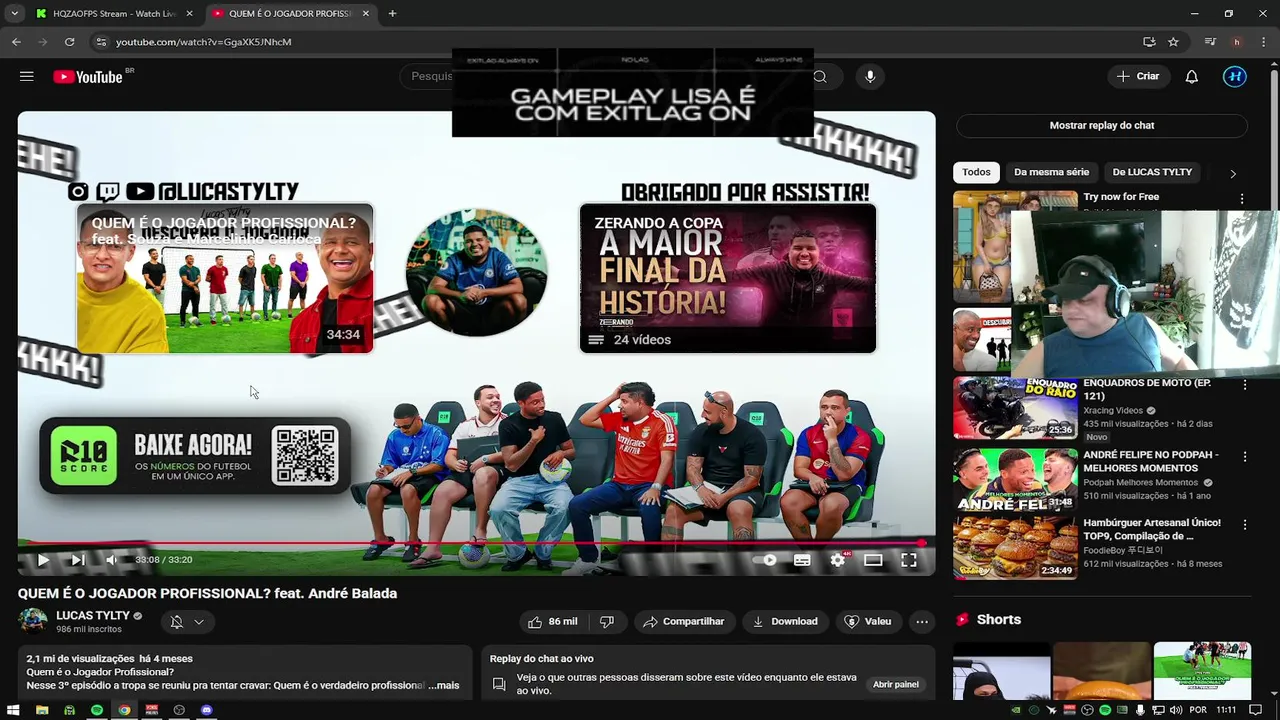Click the Download button
The width and height of the screenshot is (1280, 720).
(x=785, y=622)
